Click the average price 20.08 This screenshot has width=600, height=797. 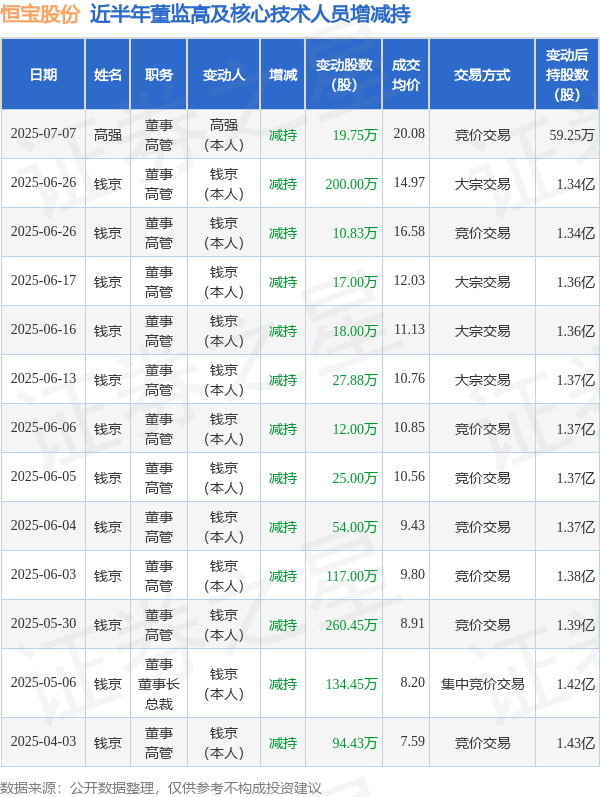pyautogui.click(x=409, y=133)
